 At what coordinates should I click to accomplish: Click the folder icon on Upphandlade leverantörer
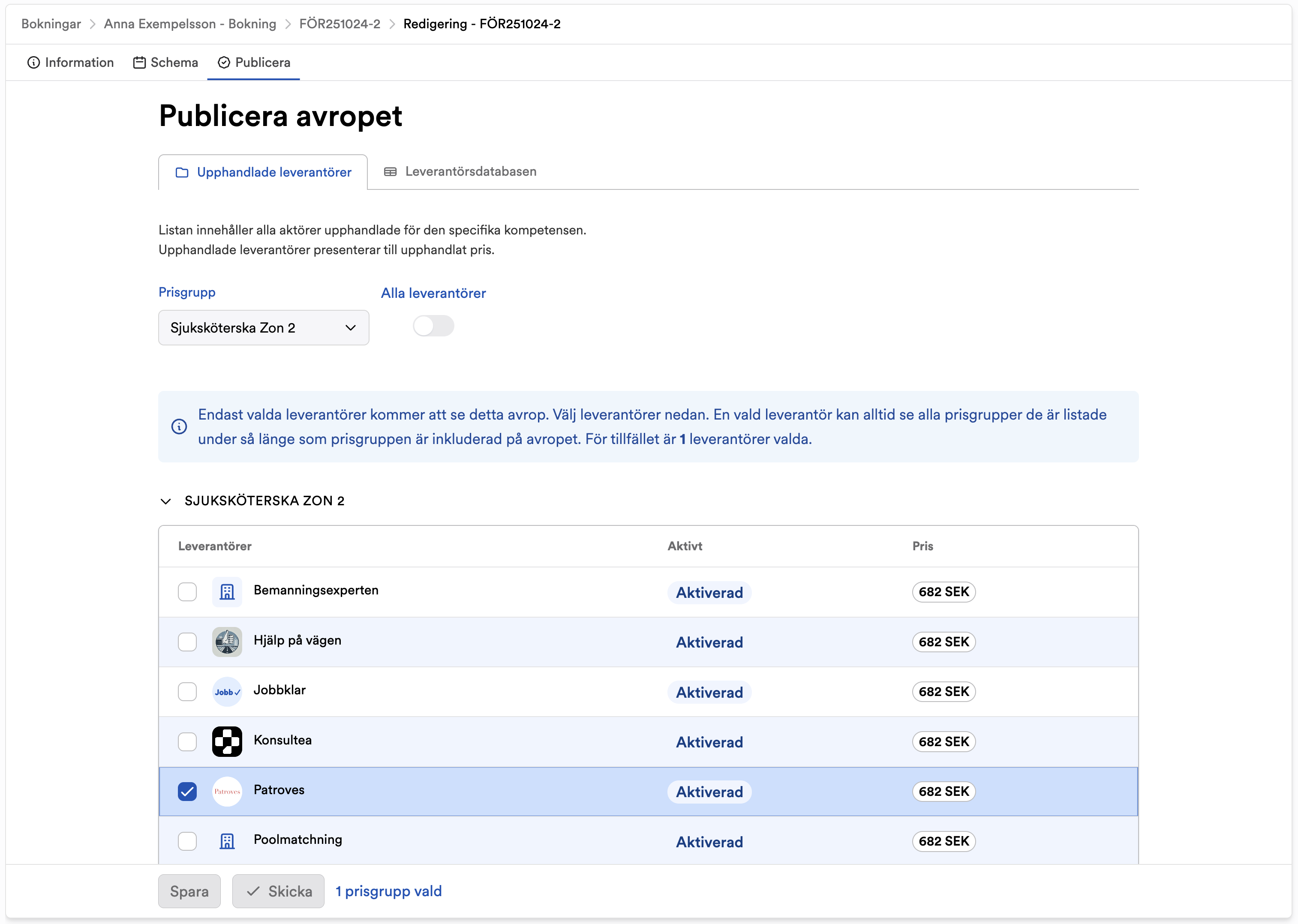[182, 172]
